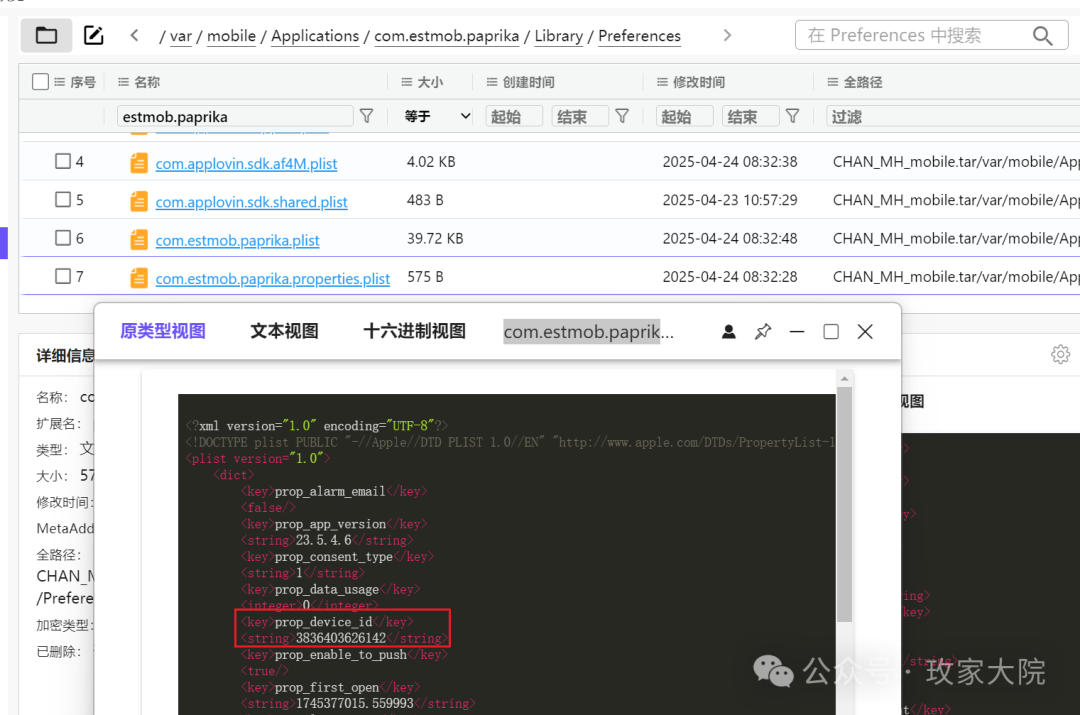Open com.applovin.sdk.shared.plist link
This screenshot has height=715, width=1080.
(x=251, y=202)
